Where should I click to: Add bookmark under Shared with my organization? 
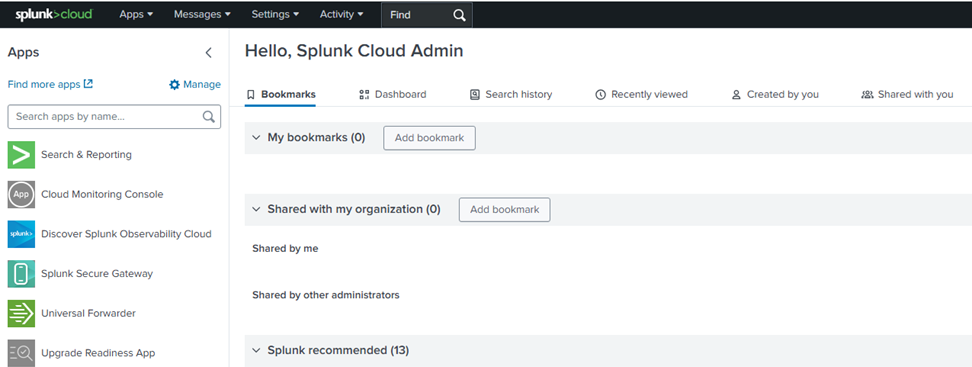pos(505,210)
